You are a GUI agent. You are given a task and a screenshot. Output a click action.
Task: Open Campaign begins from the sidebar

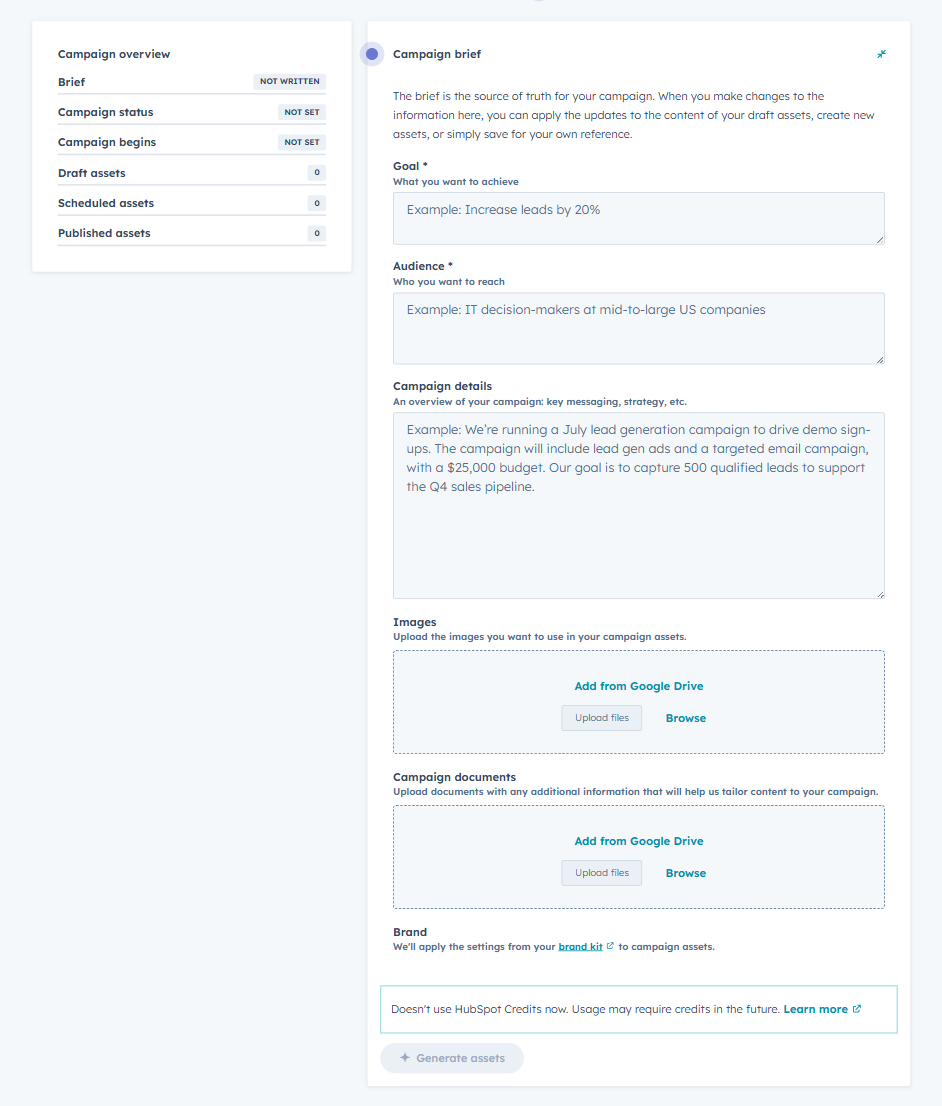click(x=107, y=142)
